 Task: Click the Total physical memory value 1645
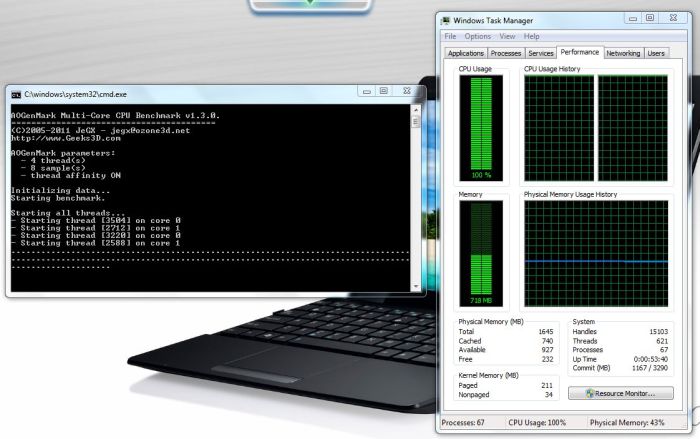coord(546,331)
